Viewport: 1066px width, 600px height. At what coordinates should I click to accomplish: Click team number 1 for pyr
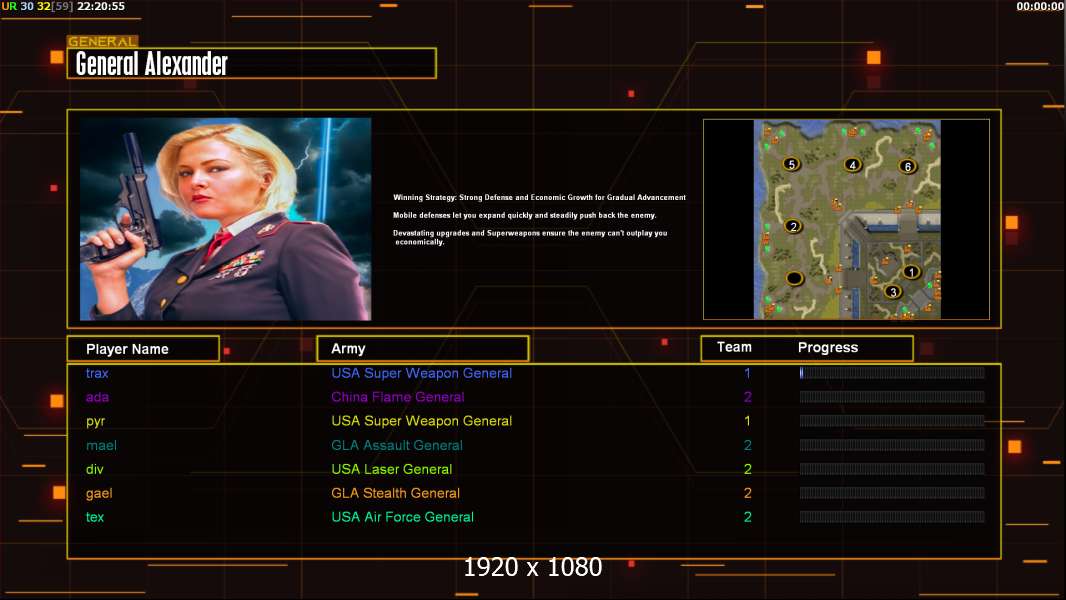(x=747, y=421)
